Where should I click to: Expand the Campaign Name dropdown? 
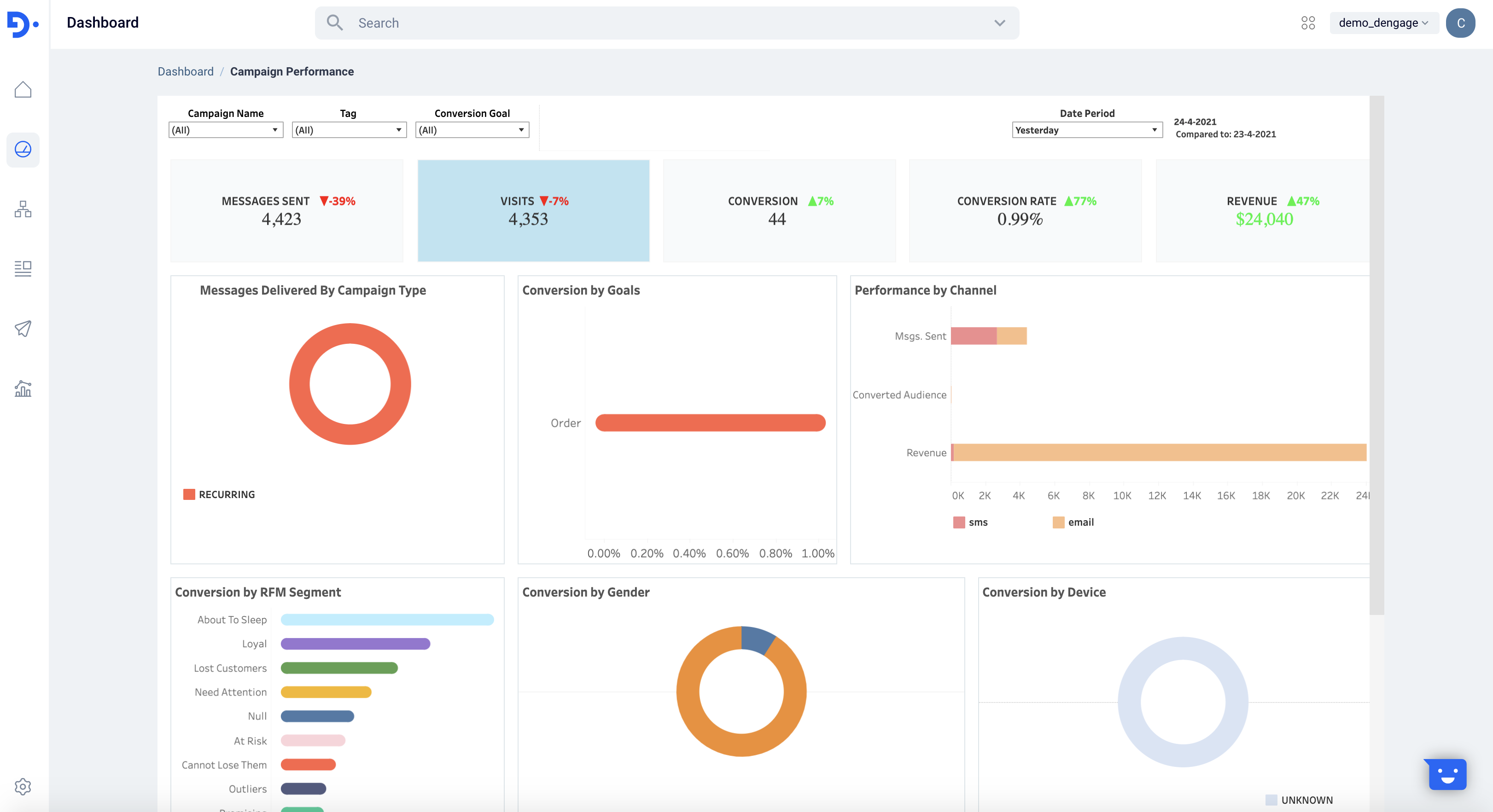click(x=226, y=130)
